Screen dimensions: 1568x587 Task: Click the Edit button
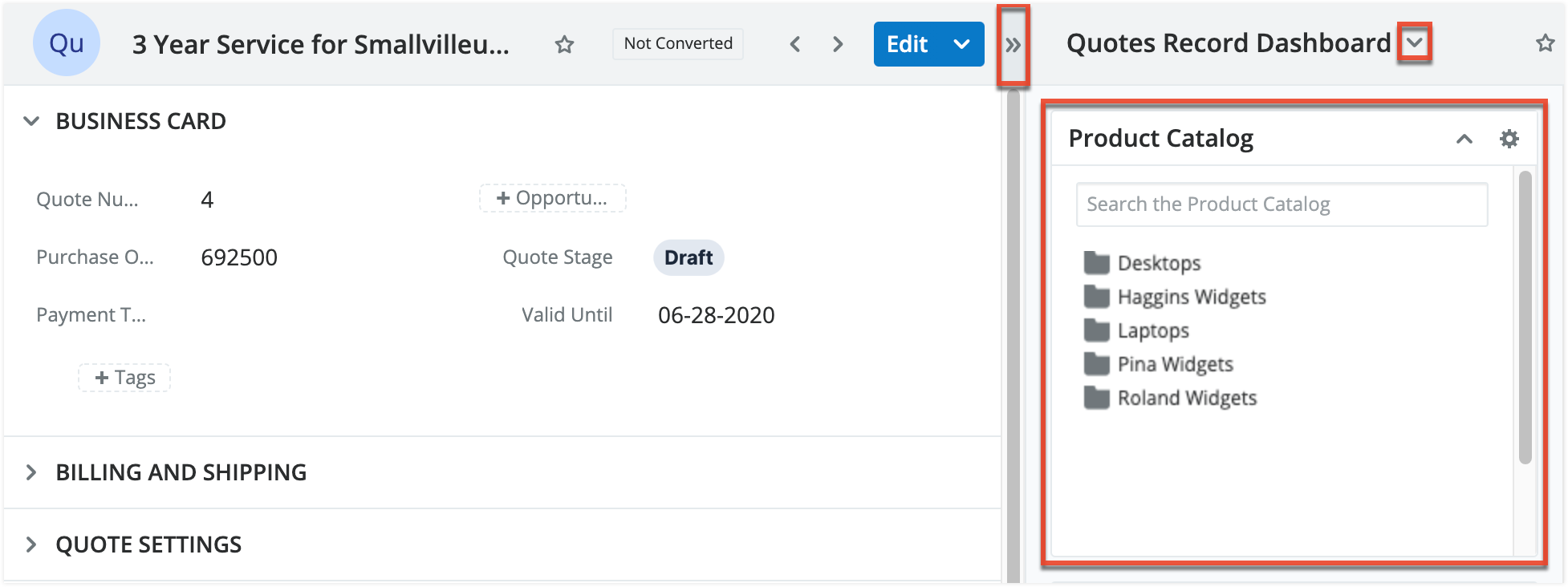907,44
